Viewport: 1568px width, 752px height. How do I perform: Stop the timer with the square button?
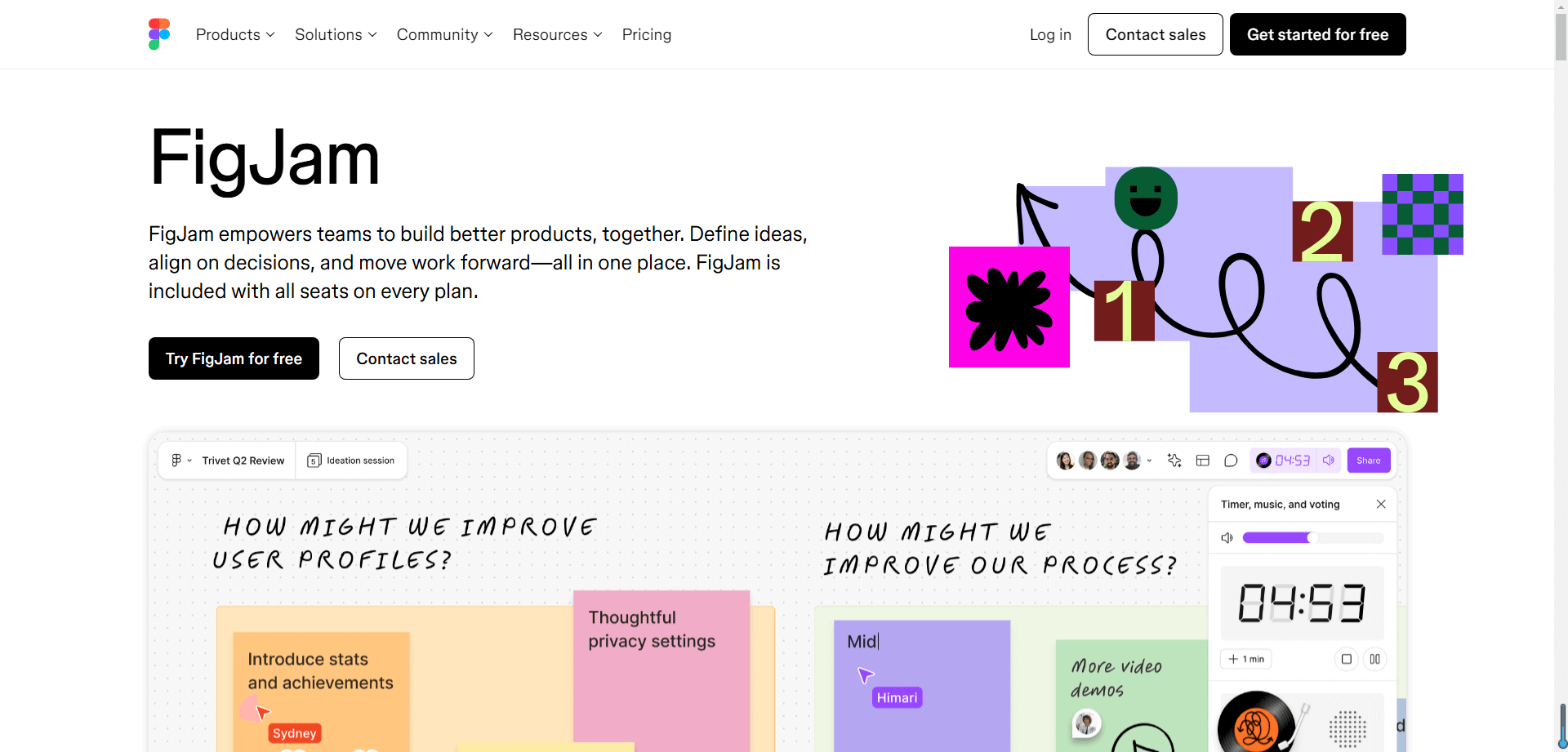tap(1347, 659)
